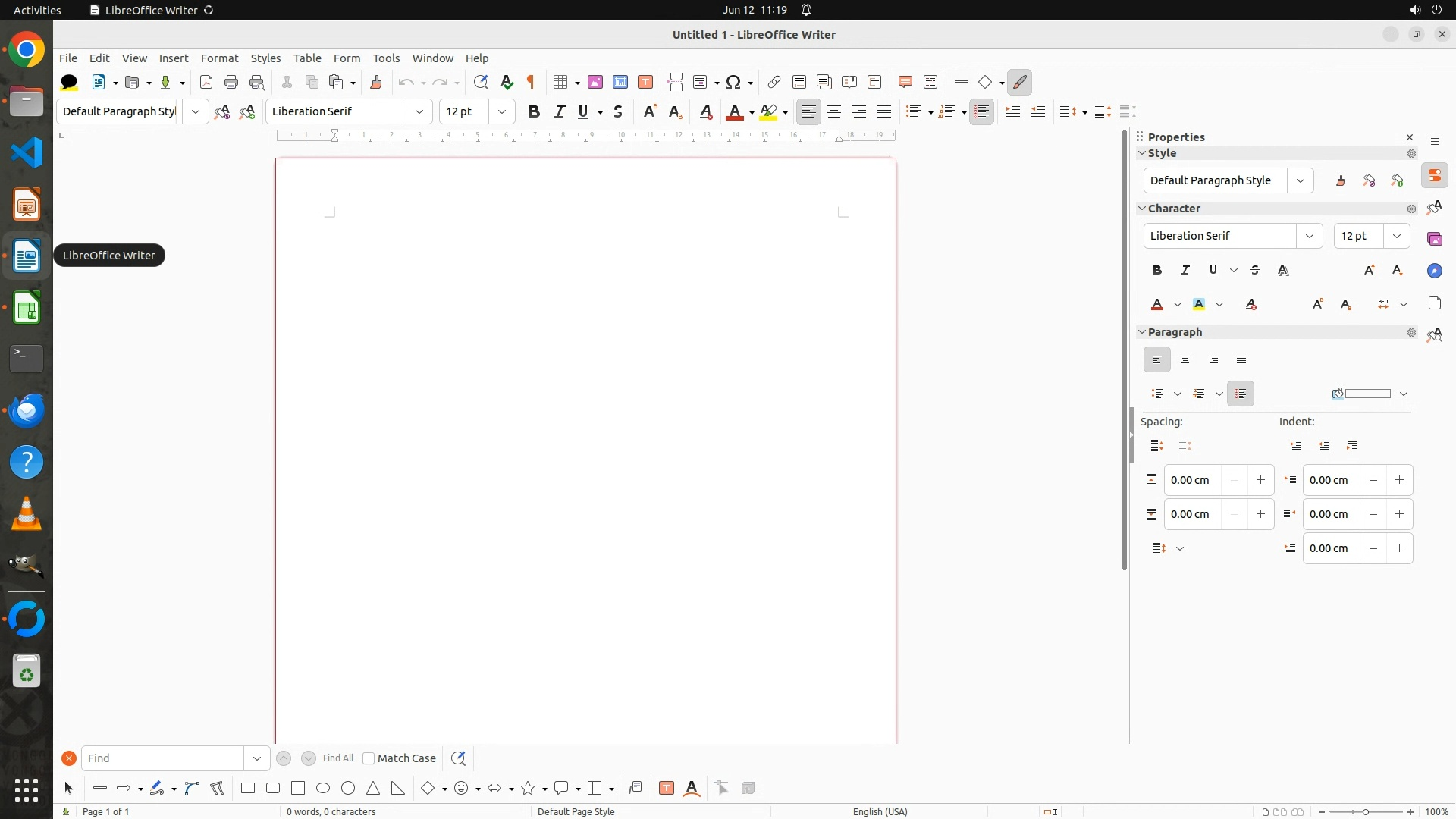Screen dimensions: 1456x819
Task: Open the Format menu
Action: point(219,58)
